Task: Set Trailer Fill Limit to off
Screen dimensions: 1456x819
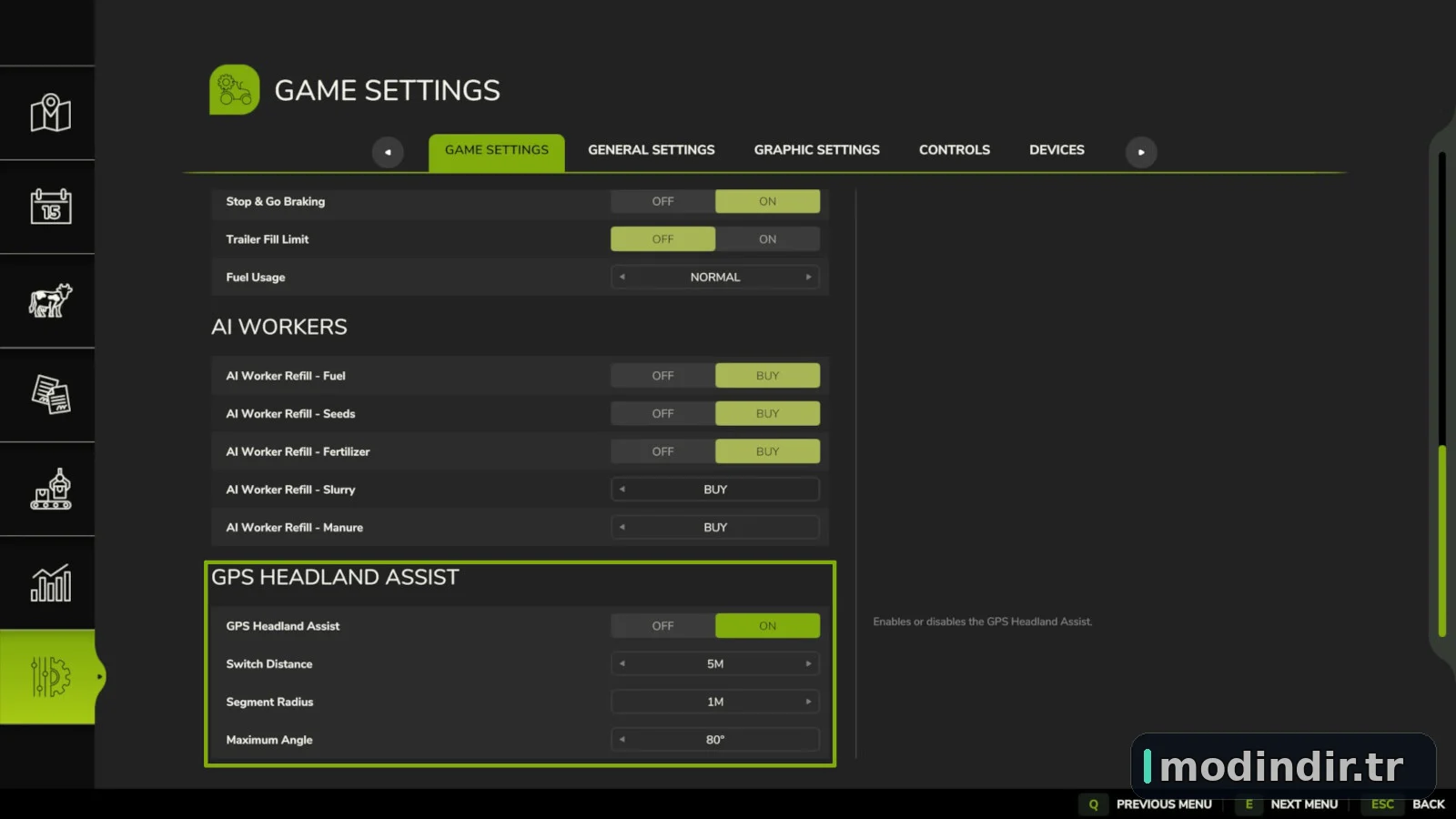Action: coord(662,239)
